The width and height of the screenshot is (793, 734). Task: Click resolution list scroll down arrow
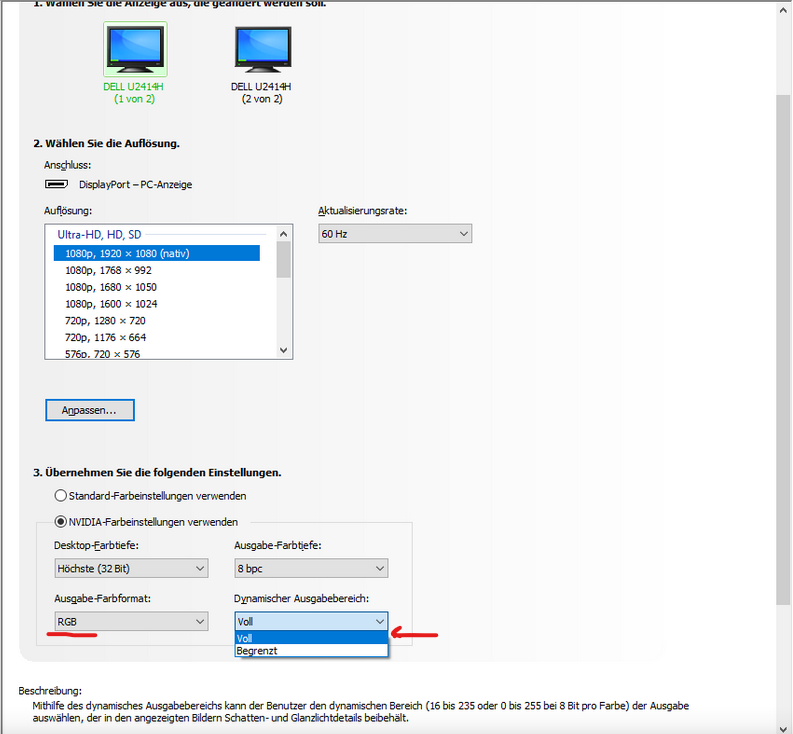point(284,351)
